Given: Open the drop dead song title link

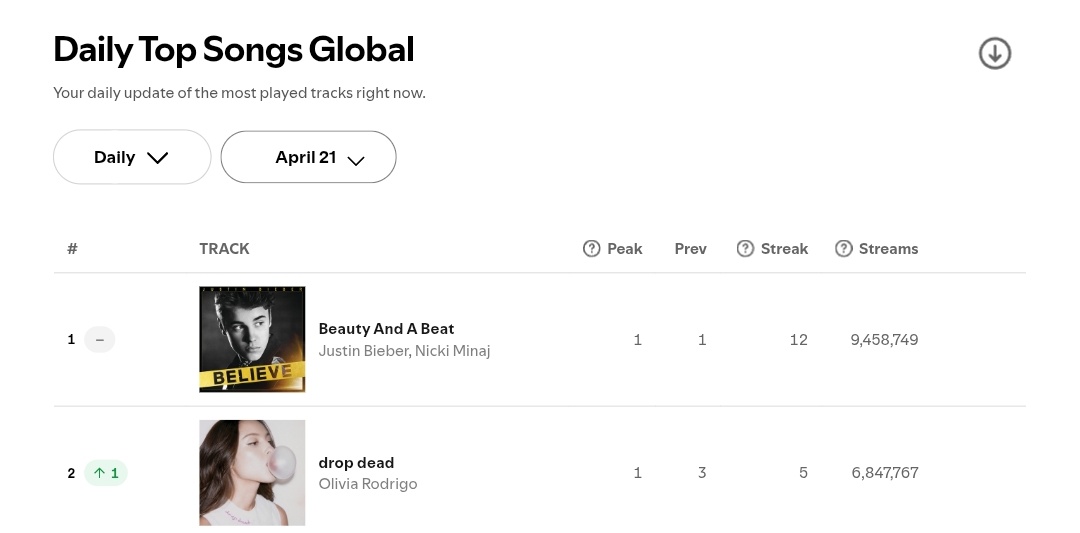Looking at the screenshot, I should click(x=356, y=463).
